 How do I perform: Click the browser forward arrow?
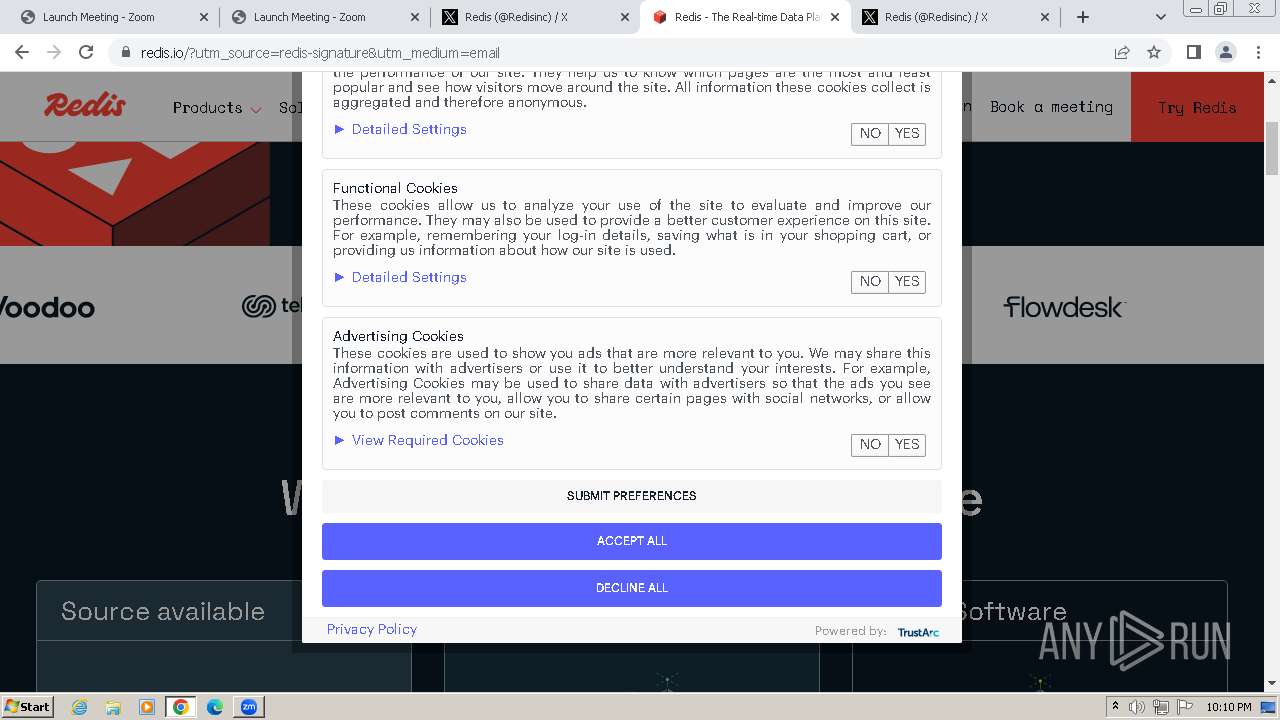pyautogui.click(x=54, y=52)
